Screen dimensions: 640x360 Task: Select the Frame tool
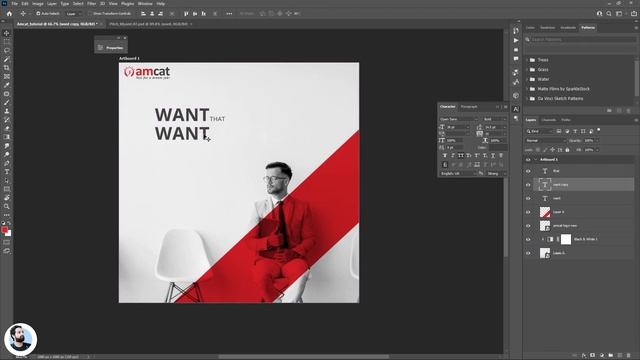coord(7,76)
